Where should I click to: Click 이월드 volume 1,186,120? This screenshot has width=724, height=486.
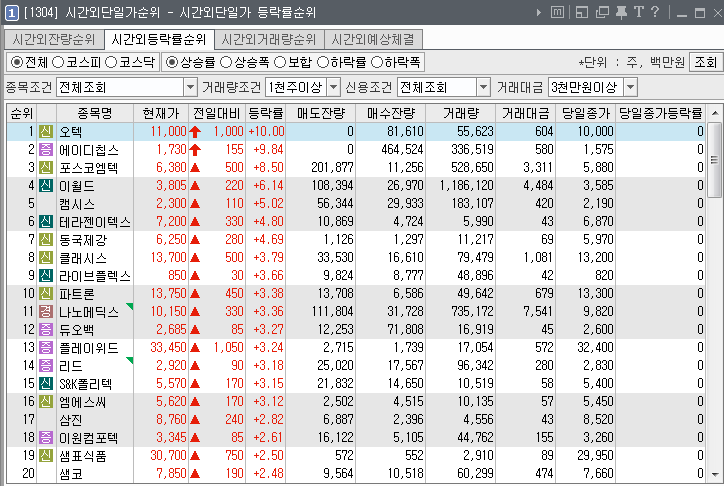[x=466, y=186]
